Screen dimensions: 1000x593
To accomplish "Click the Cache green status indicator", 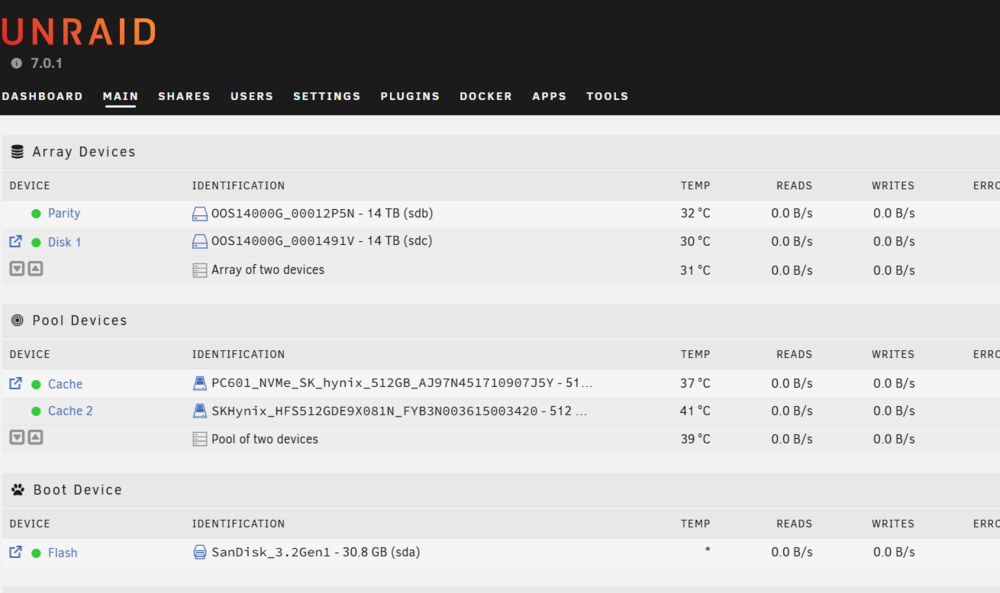I will [36, 384].
